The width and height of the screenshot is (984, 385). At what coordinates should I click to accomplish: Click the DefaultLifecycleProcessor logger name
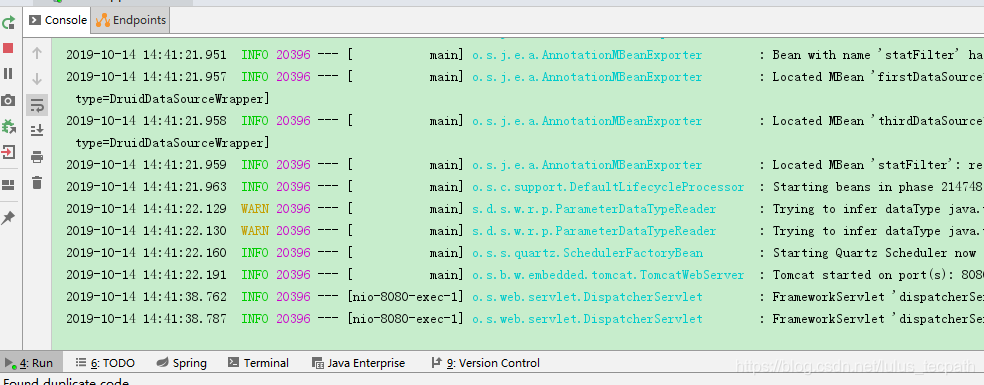608,187
